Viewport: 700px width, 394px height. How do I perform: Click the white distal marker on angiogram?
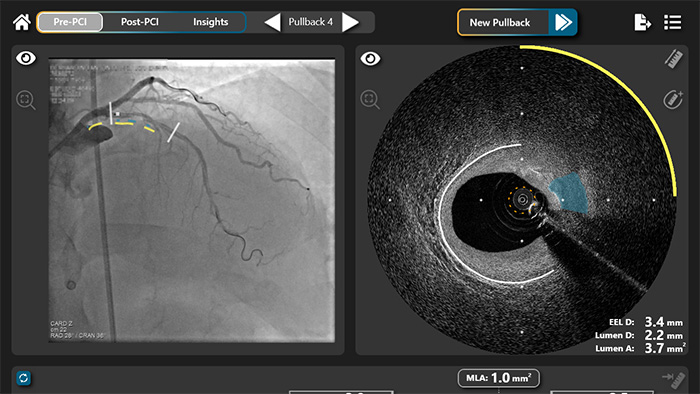173,133
